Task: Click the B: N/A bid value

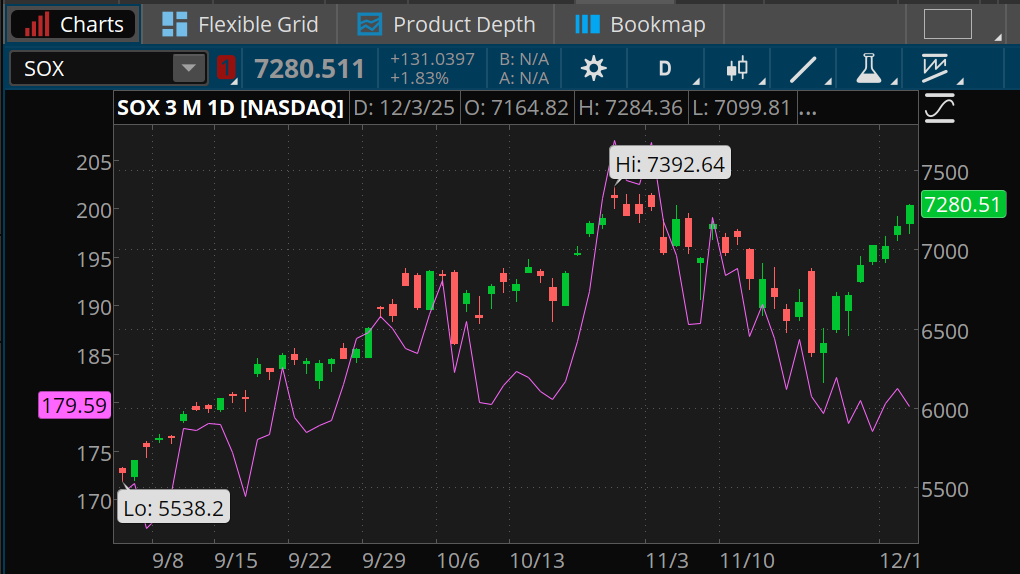Action: (524, 59)
